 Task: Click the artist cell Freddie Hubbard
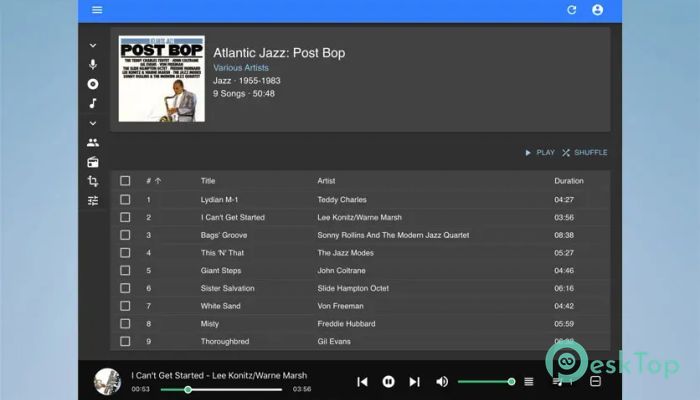(346, 324)
